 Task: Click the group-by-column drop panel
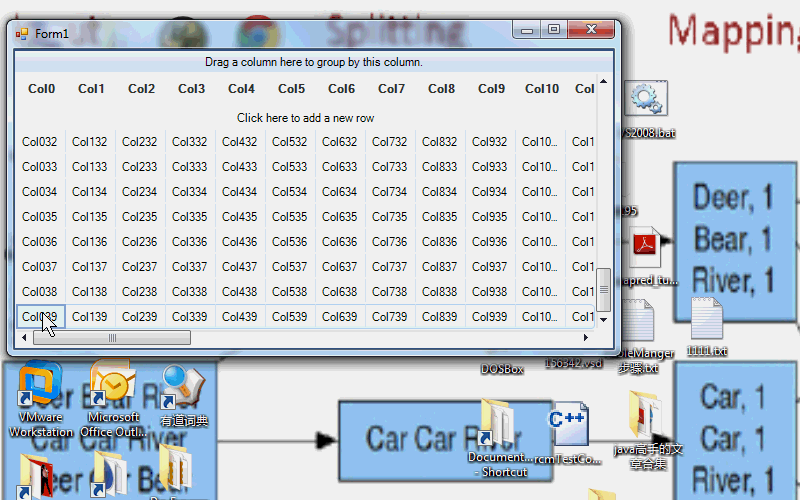[x=314, y=62]
